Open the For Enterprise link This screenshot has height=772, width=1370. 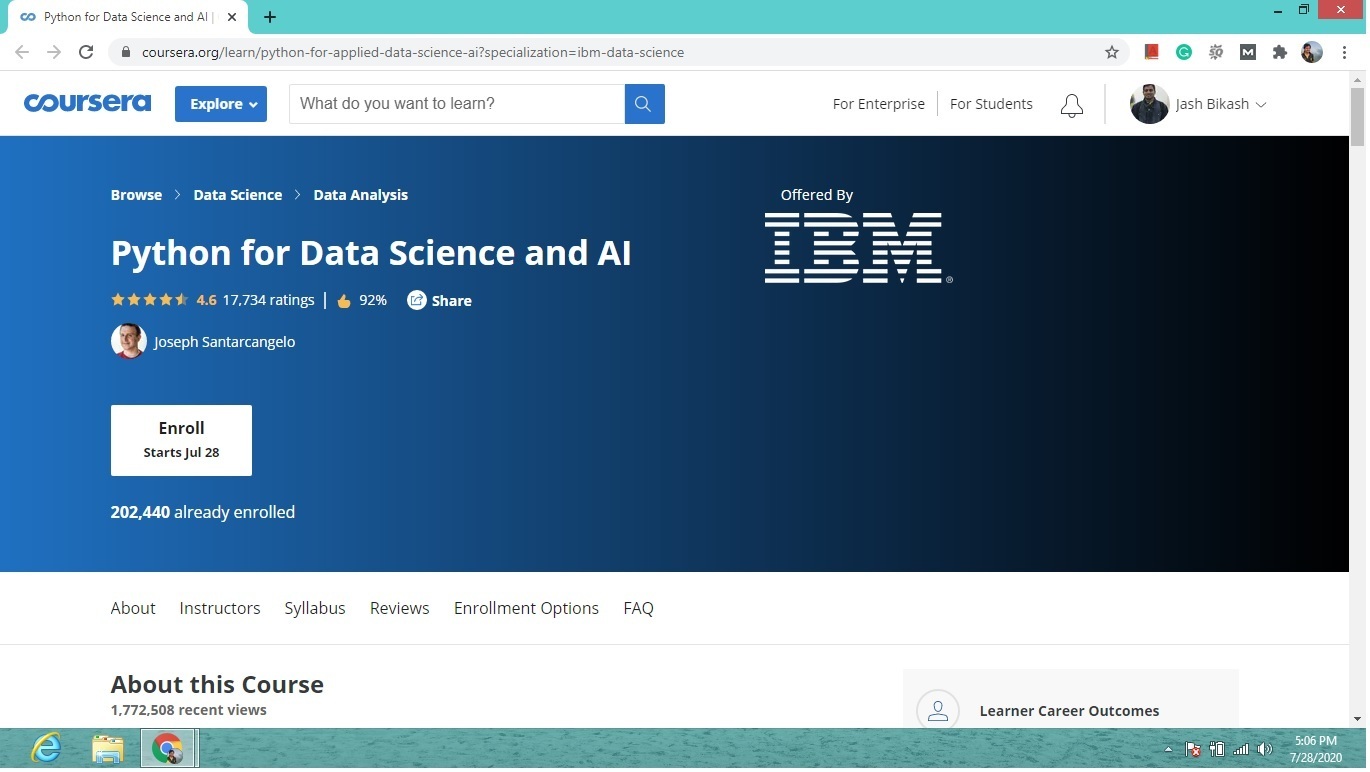pyautogui.click(x=879, y=104)
